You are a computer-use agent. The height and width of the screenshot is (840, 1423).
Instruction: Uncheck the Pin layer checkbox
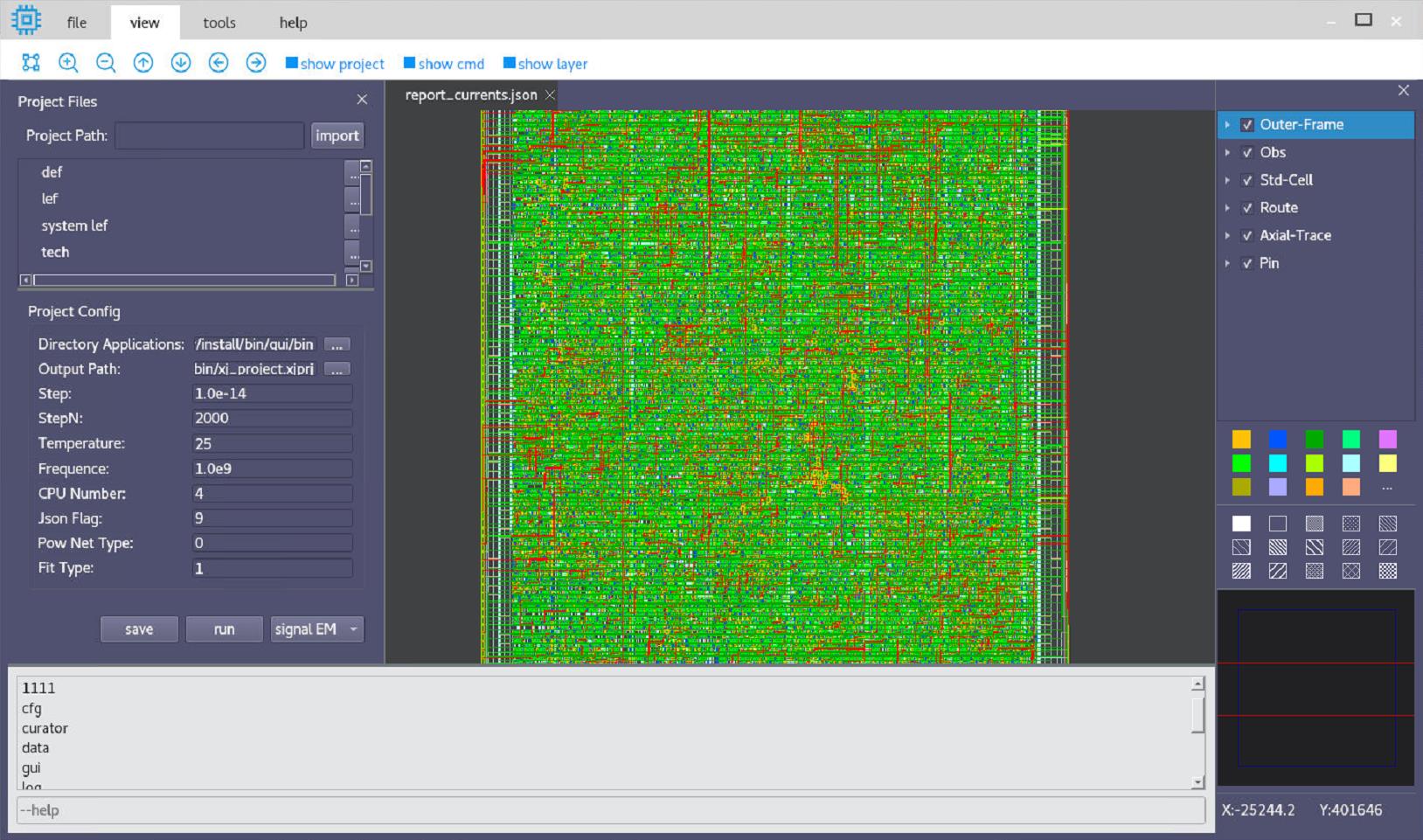coord(1247,264)
